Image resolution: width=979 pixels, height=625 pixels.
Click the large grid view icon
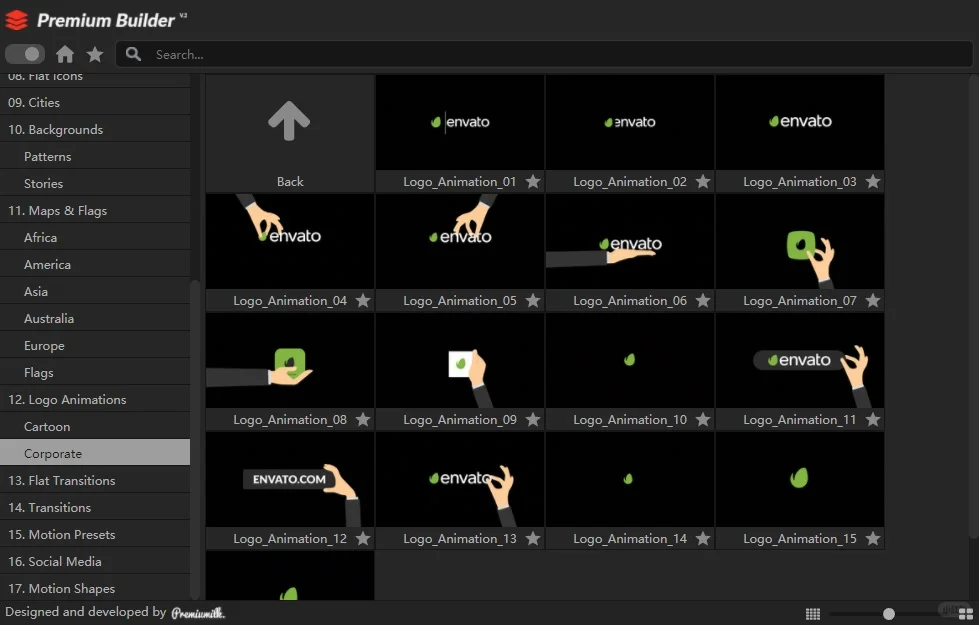(966, 614)
